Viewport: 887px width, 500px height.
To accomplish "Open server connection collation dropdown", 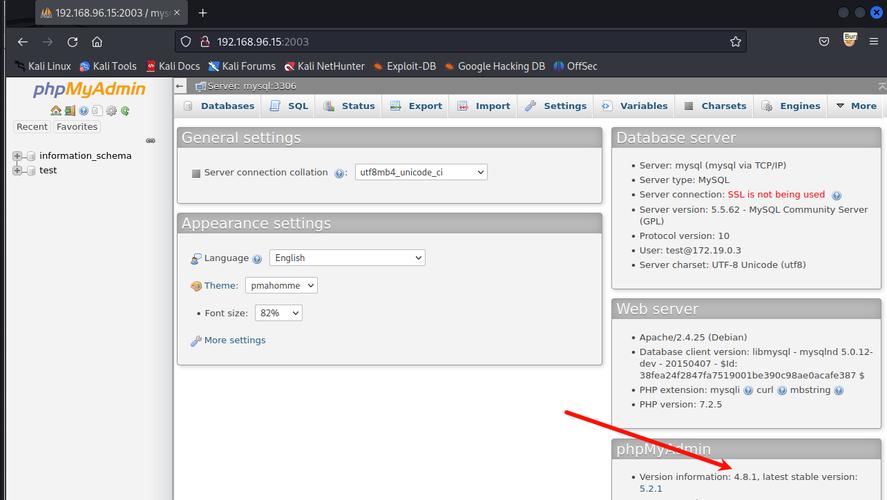I will point(421,173).
